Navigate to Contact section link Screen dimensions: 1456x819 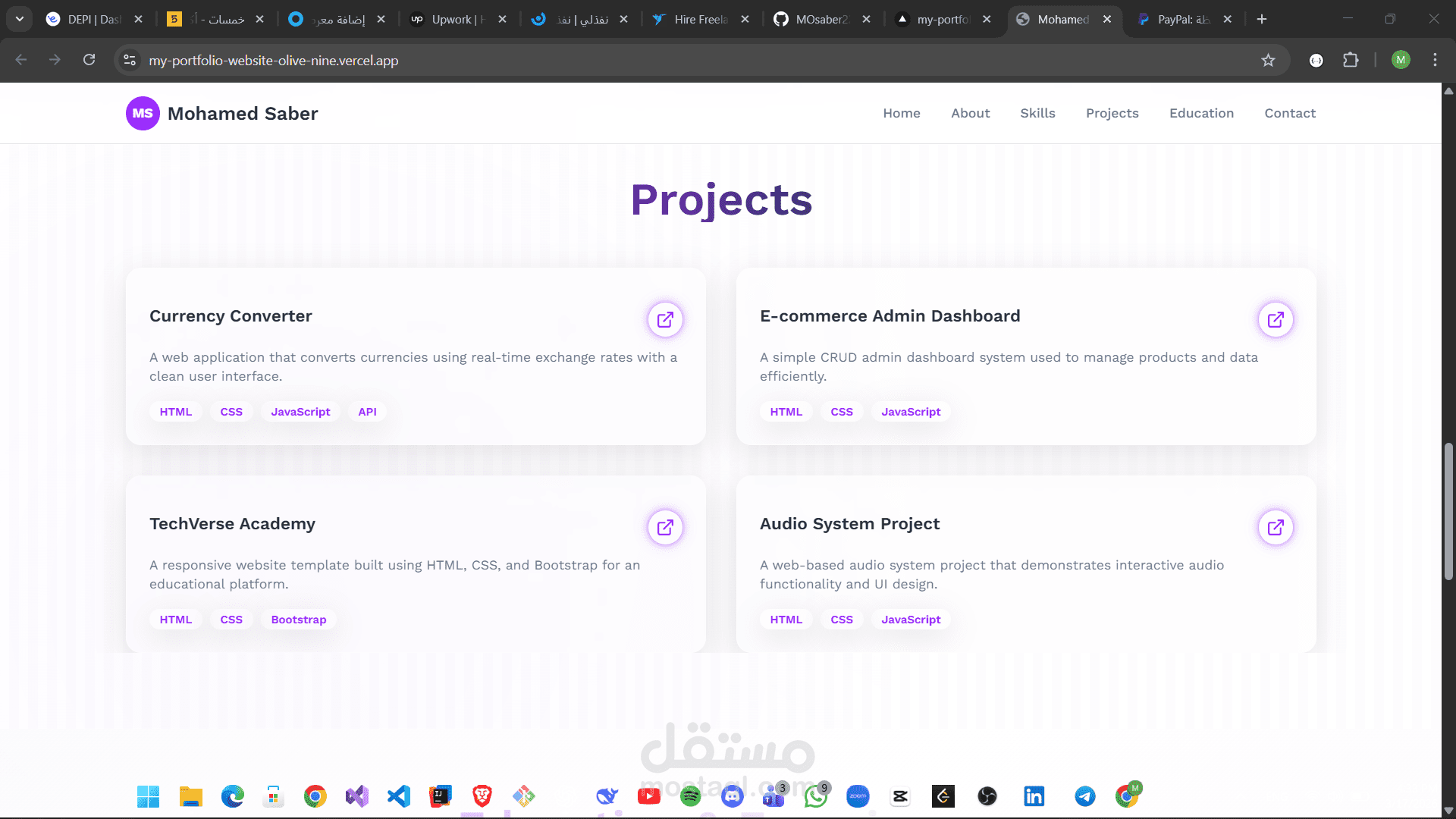[1289, 113]
